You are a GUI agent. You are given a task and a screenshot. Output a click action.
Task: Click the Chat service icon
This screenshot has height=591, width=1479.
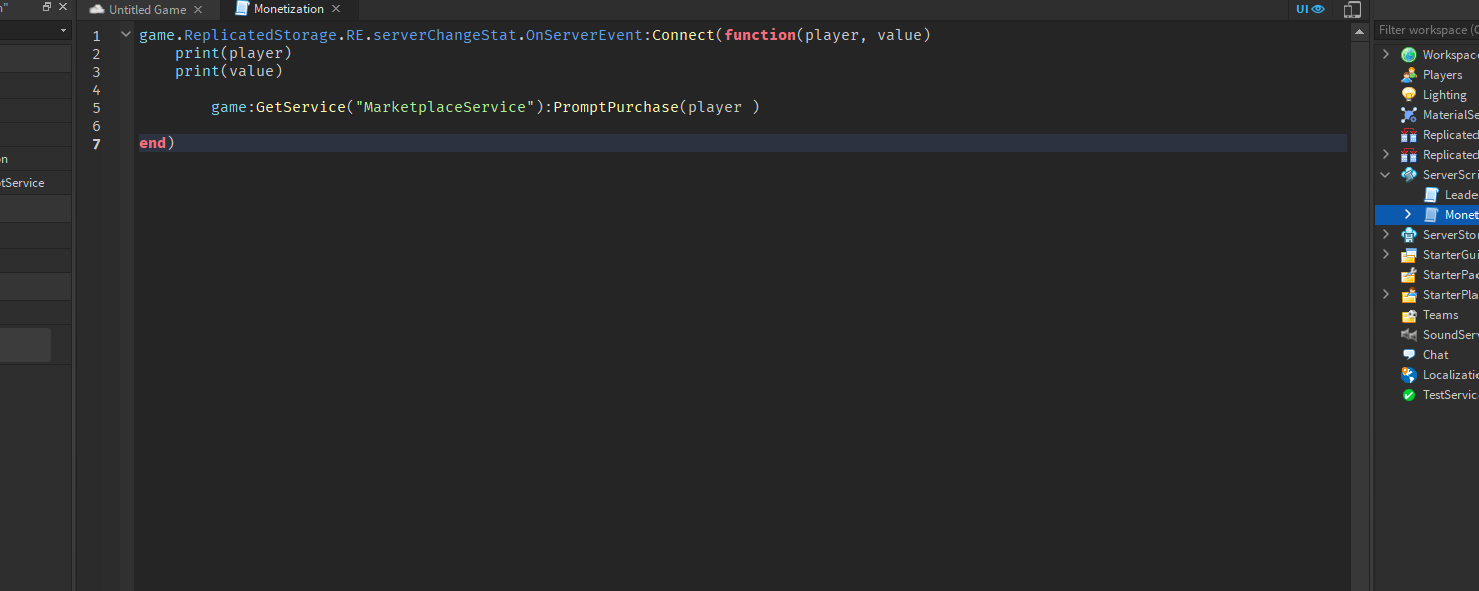click(1409, 354)
